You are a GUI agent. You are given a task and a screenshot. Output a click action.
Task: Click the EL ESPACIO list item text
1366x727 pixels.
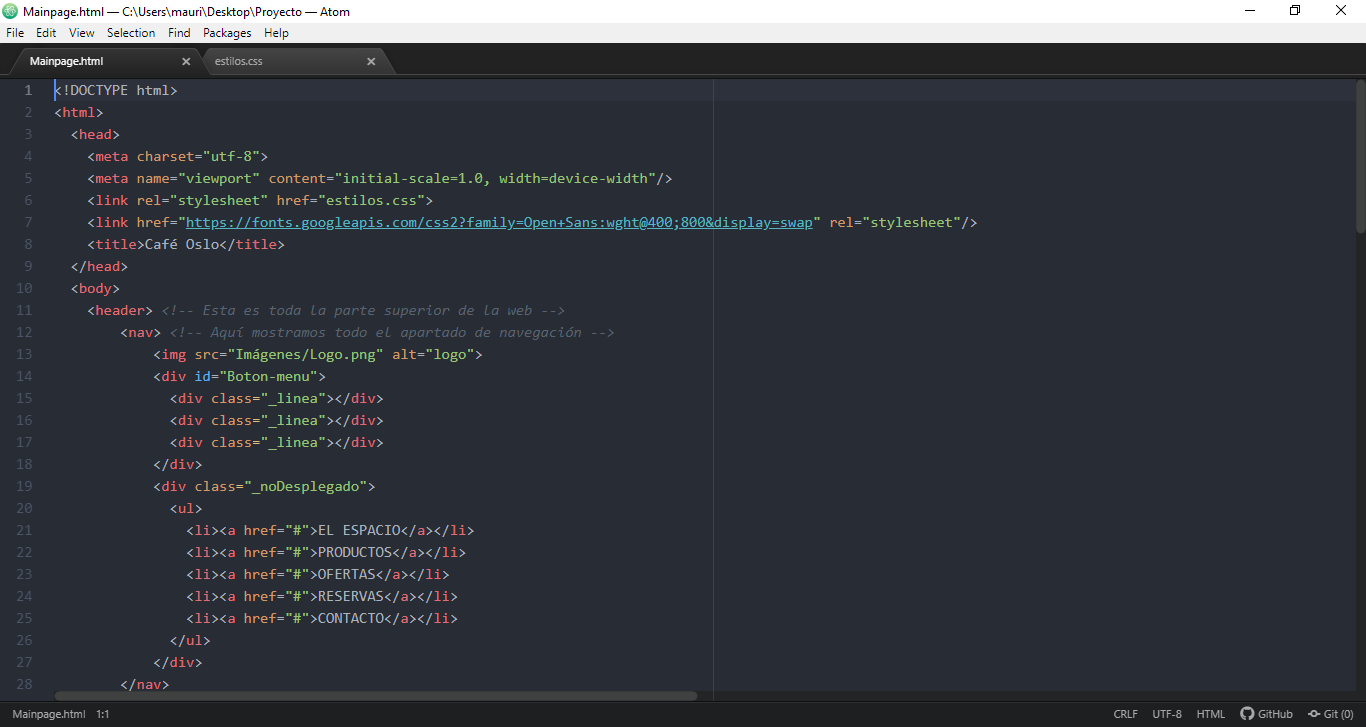tap(359, 530)
